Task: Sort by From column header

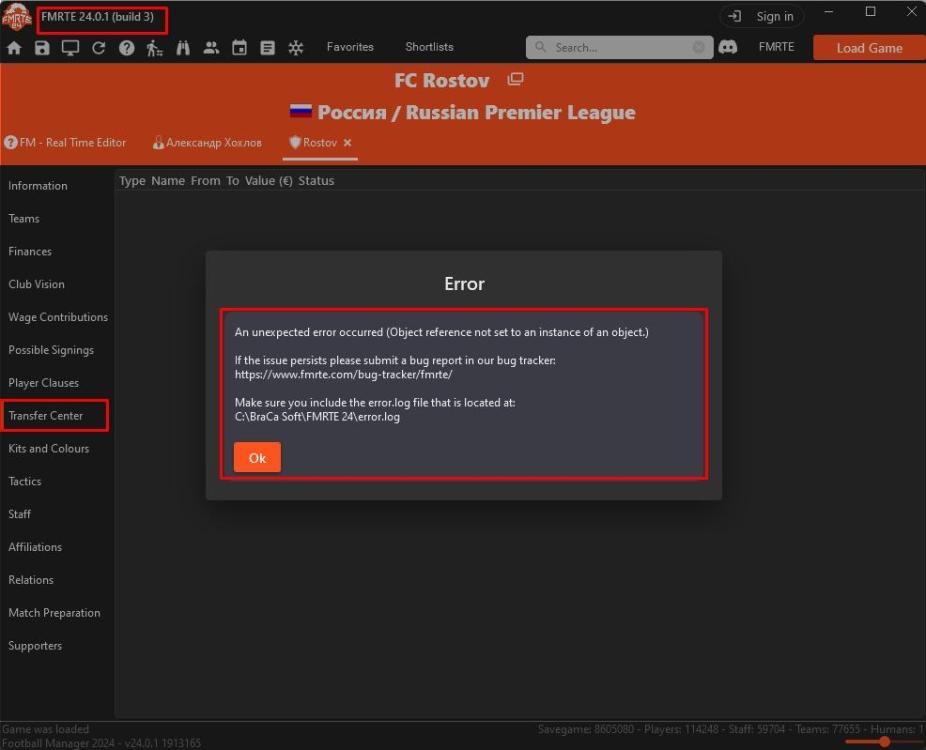Action: tap(205, 181)
